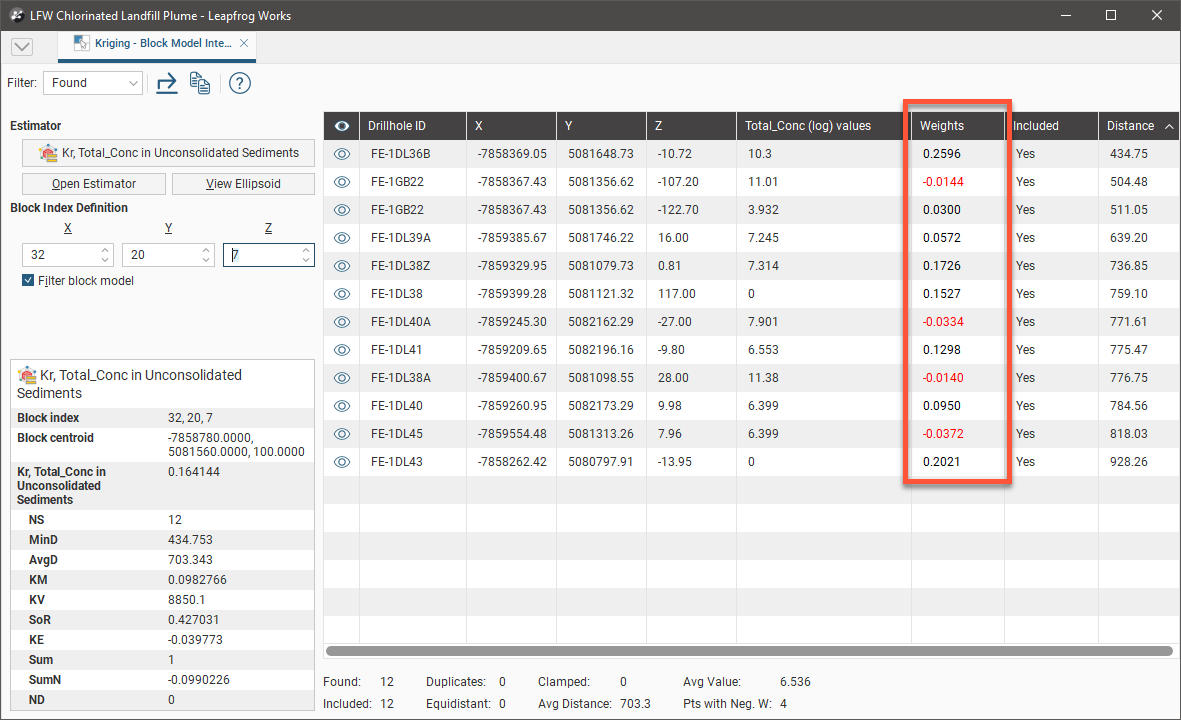
Task: Click the eye icon in table header
Action: click(342, 126)
